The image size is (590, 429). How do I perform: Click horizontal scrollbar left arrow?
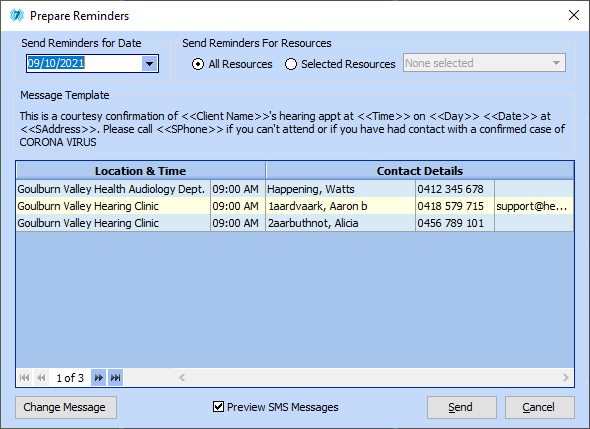[x=182, y=377]
